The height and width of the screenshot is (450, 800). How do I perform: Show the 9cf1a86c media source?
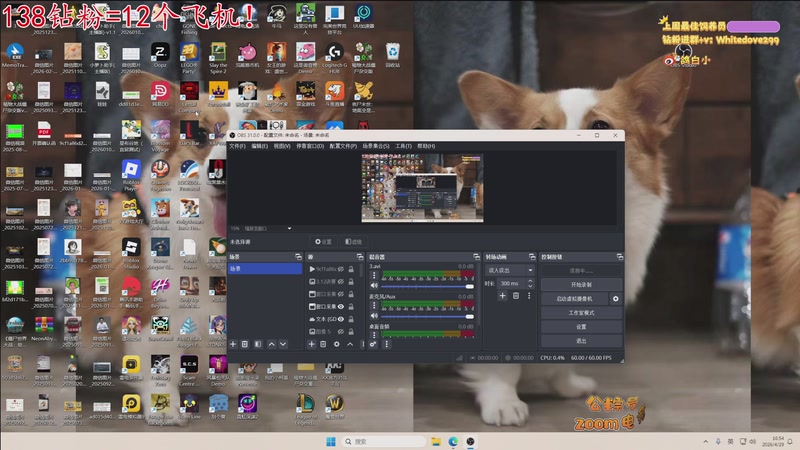pyautogui.click(x=341, y=269)
